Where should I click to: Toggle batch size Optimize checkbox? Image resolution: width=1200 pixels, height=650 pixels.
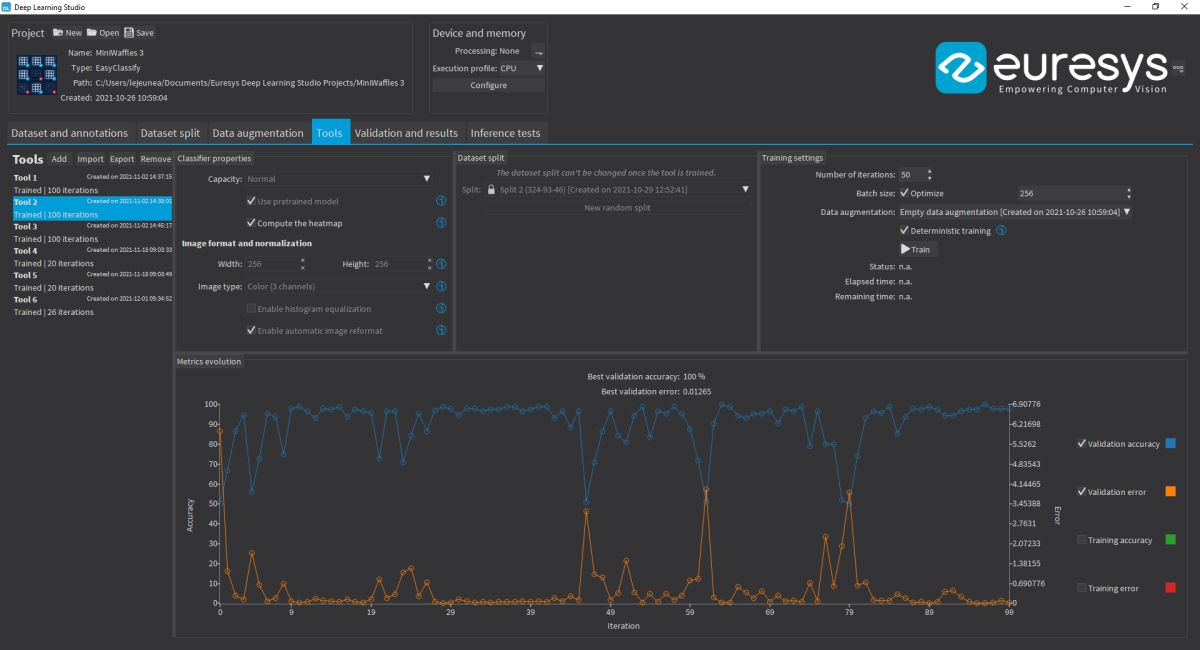coord(904,193)
